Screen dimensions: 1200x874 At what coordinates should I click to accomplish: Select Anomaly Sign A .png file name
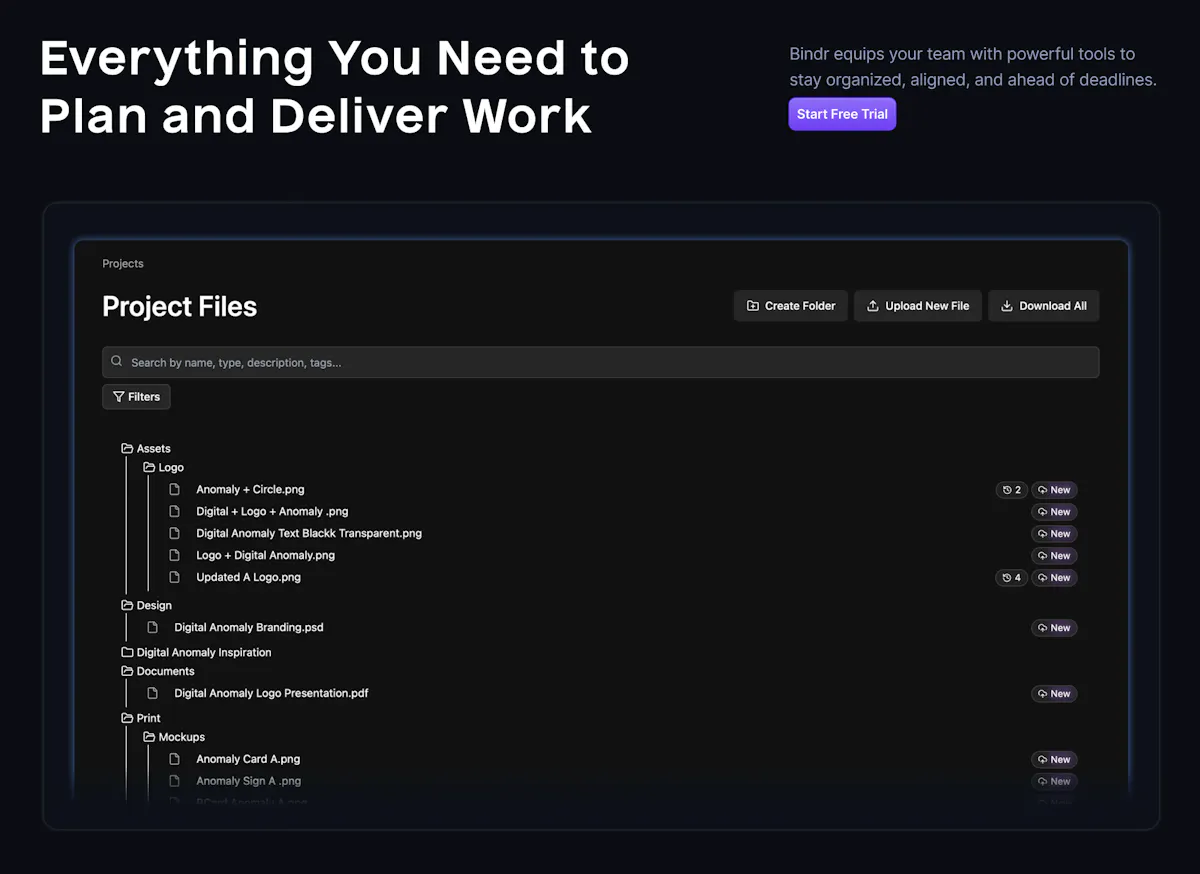[248, 782]
